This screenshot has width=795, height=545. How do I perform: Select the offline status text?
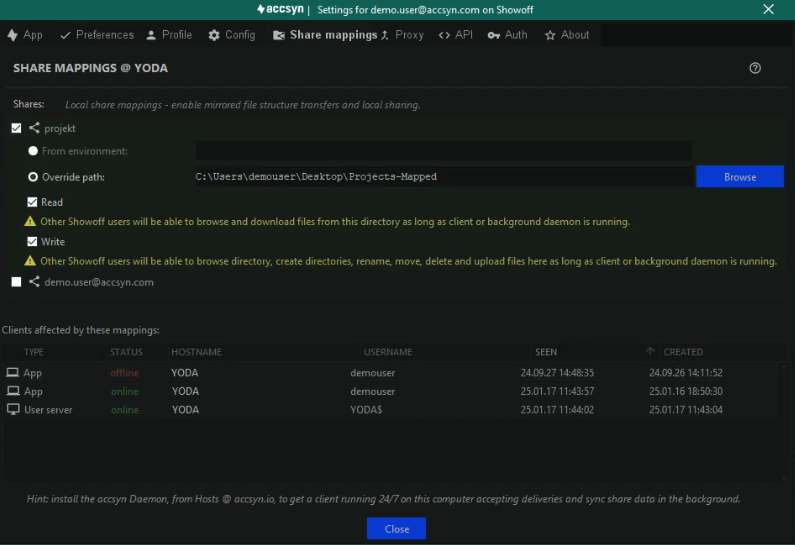(x=125, y=373)
